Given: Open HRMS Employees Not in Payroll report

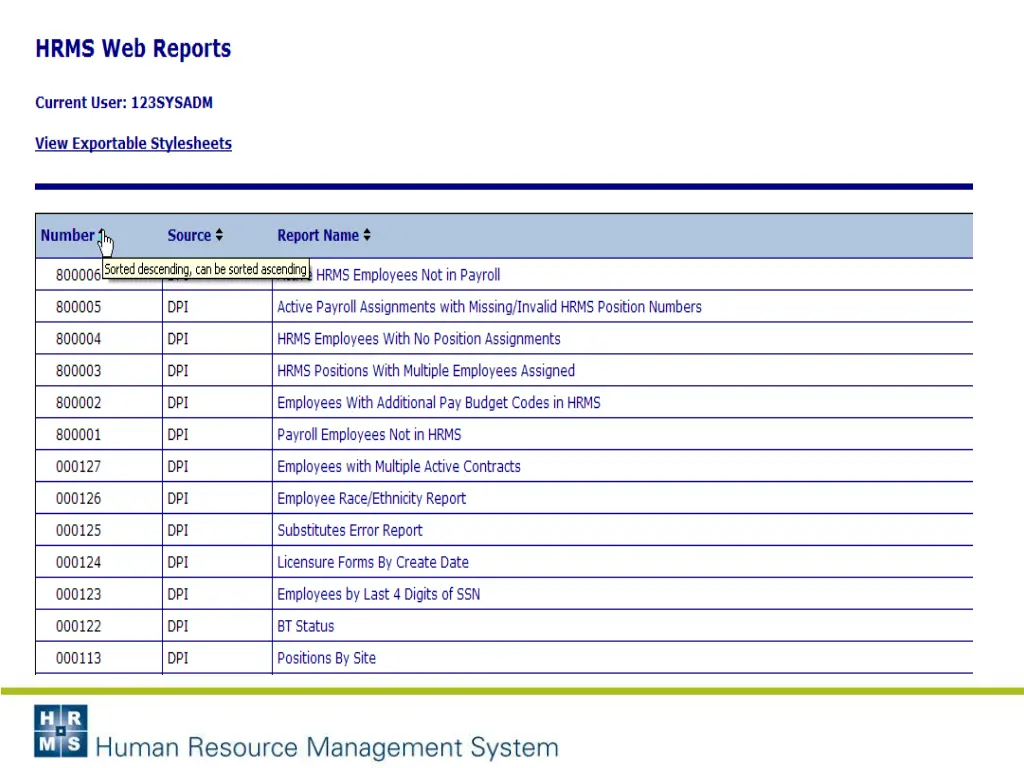Looking at the screenshot, I should 408,275.
